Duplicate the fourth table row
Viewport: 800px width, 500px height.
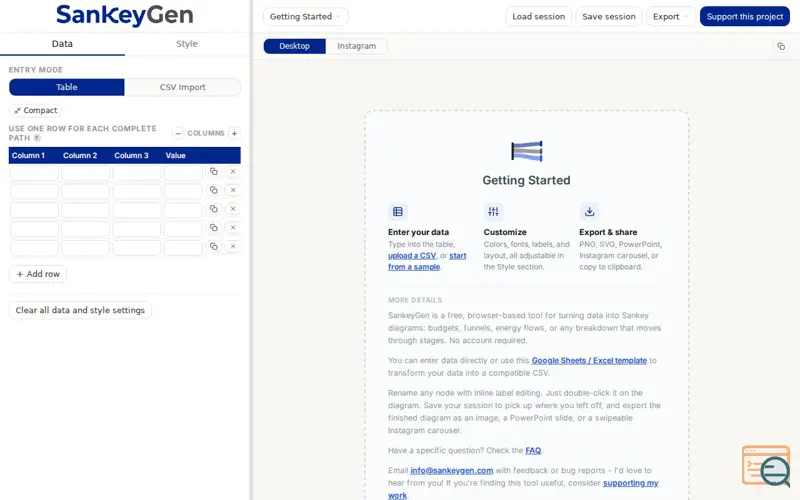point(214,228)
